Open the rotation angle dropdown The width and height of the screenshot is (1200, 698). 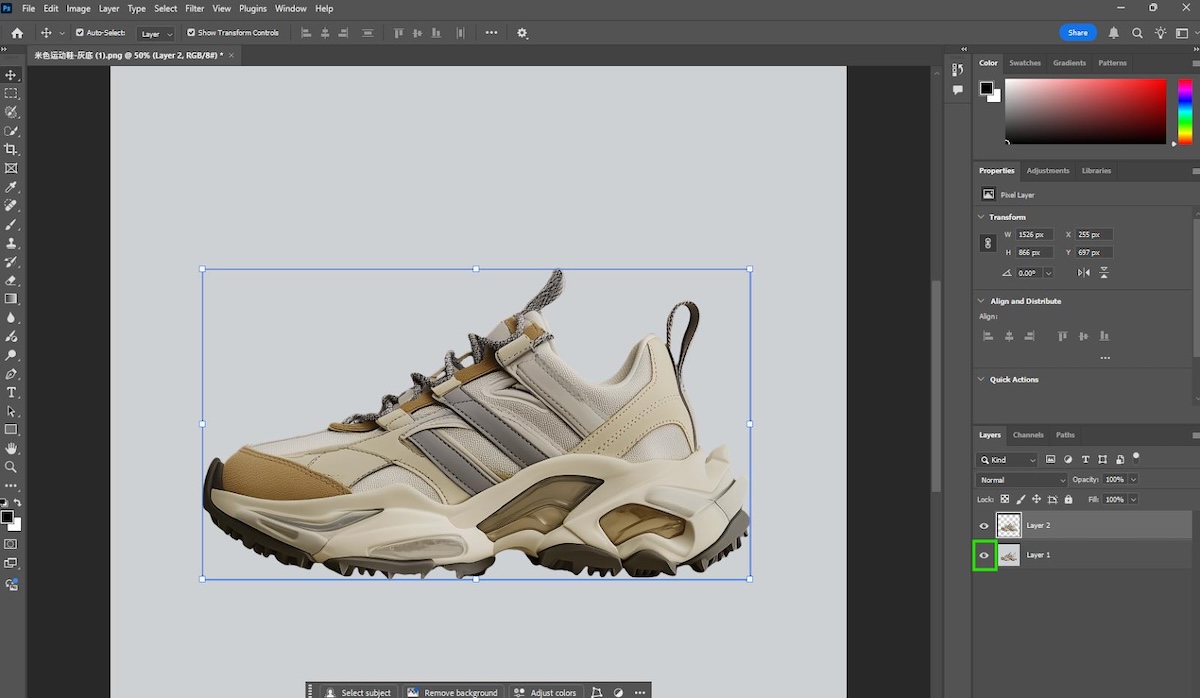coord(1048,273)
